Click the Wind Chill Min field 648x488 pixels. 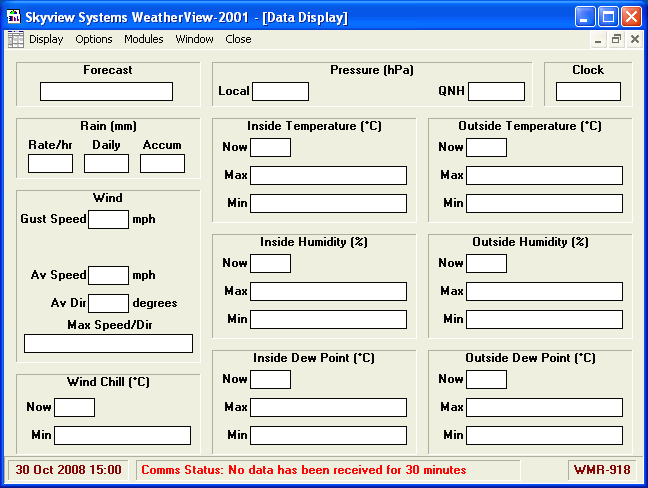122,436
